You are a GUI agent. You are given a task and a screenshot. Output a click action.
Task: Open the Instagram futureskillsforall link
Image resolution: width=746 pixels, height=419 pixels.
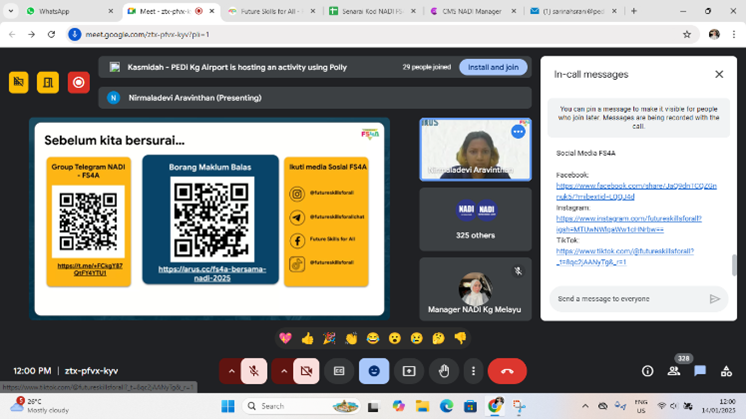coord(628,224)
